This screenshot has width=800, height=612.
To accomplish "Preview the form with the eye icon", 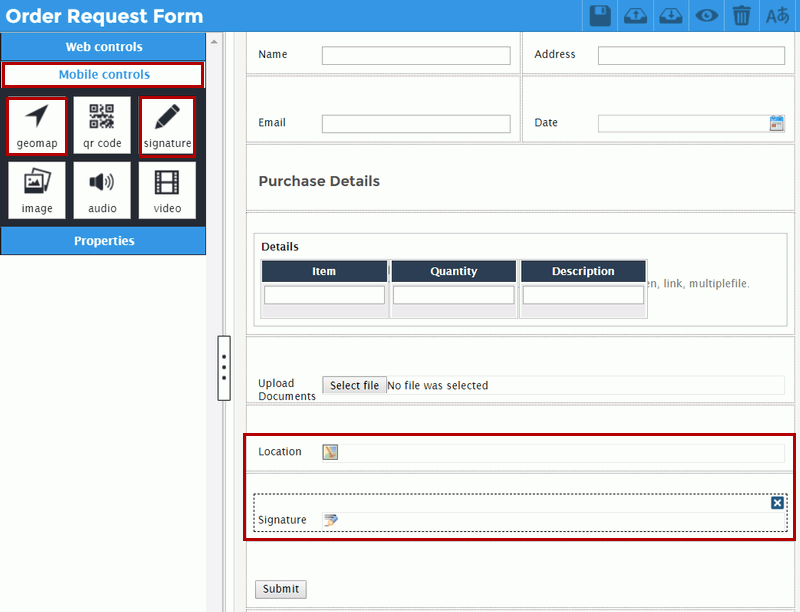I will (x=707, y=15).
